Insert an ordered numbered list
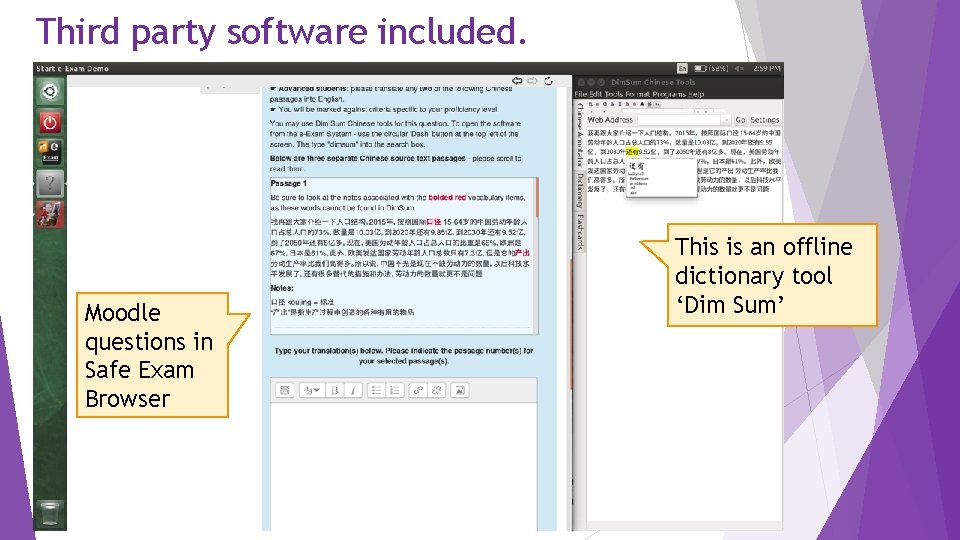The width and height of the screenshot is (960, 540). click(395, 390)
